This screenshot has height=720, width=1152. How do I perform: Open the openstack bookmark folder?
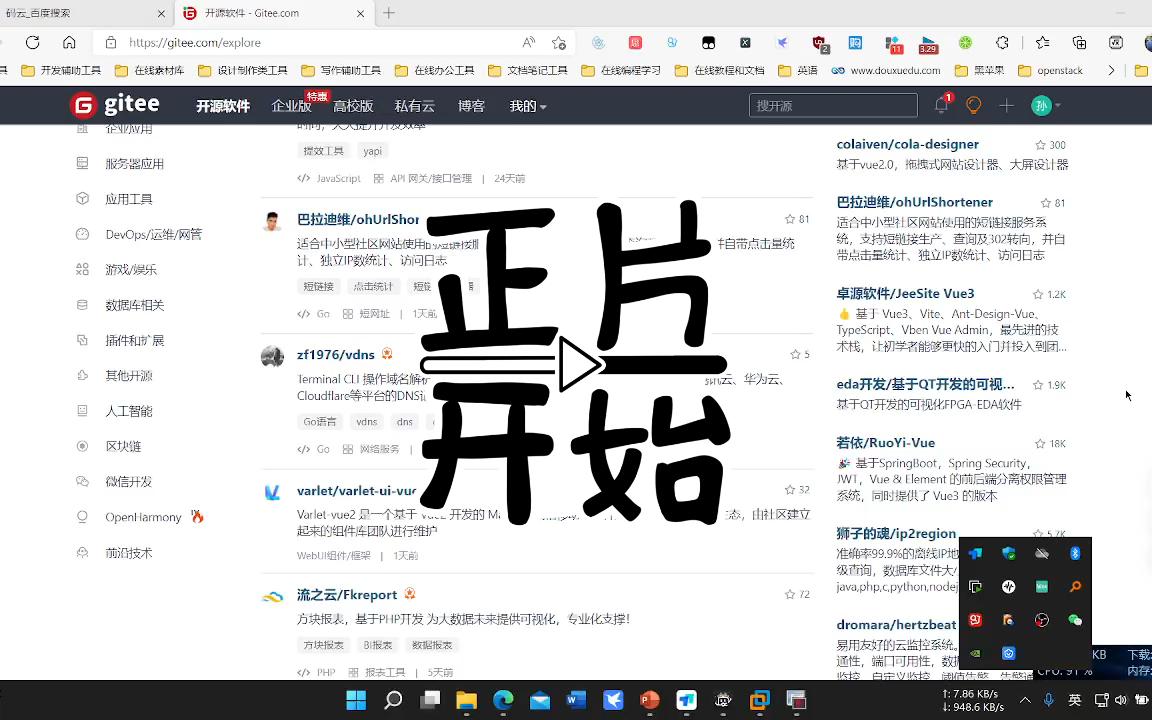point(1051,71)
